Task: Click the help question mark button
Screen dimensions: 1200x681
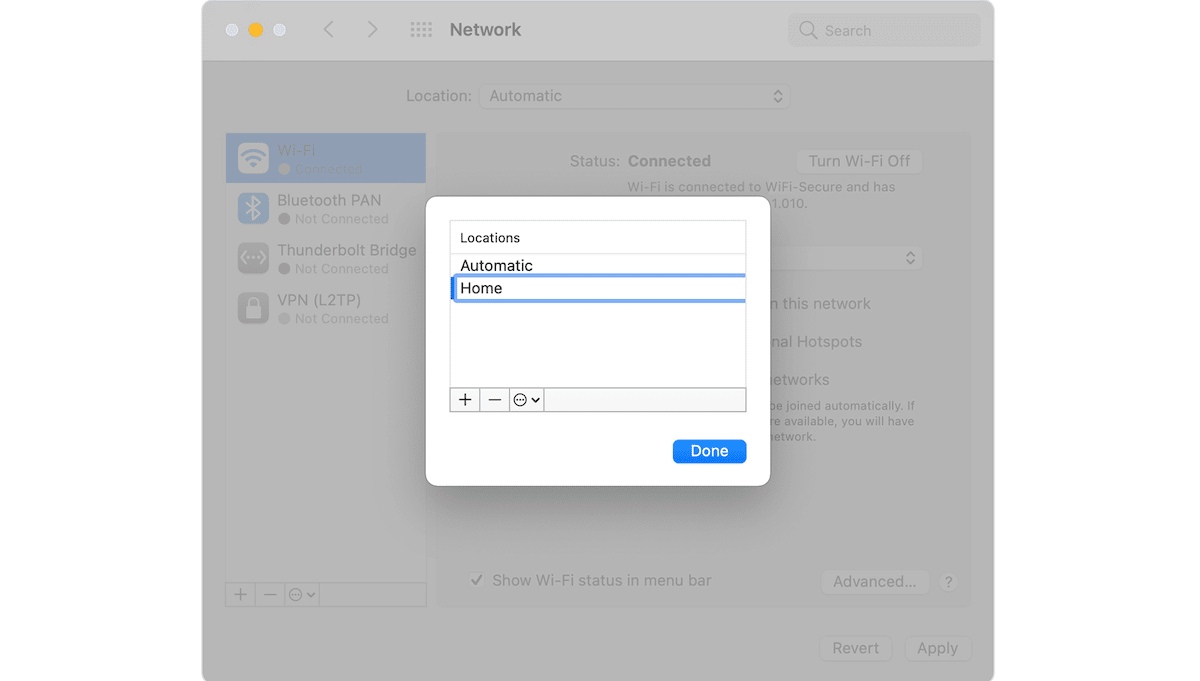Action: 949,582
